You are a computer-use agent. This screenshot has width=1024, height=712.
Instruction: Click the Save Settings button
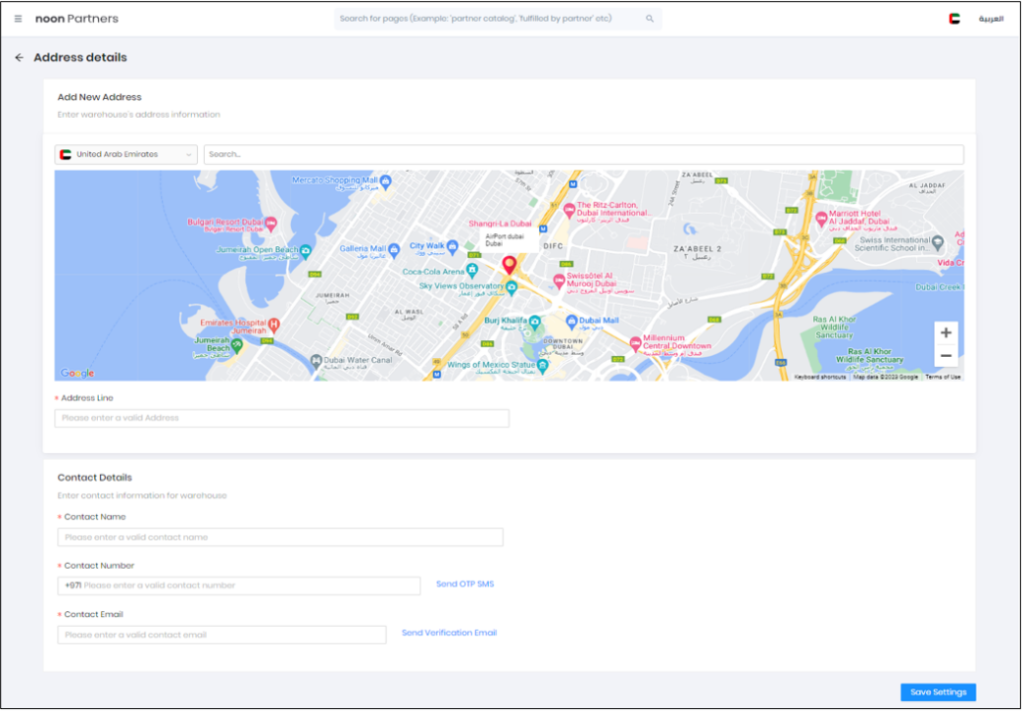(938, 692)
